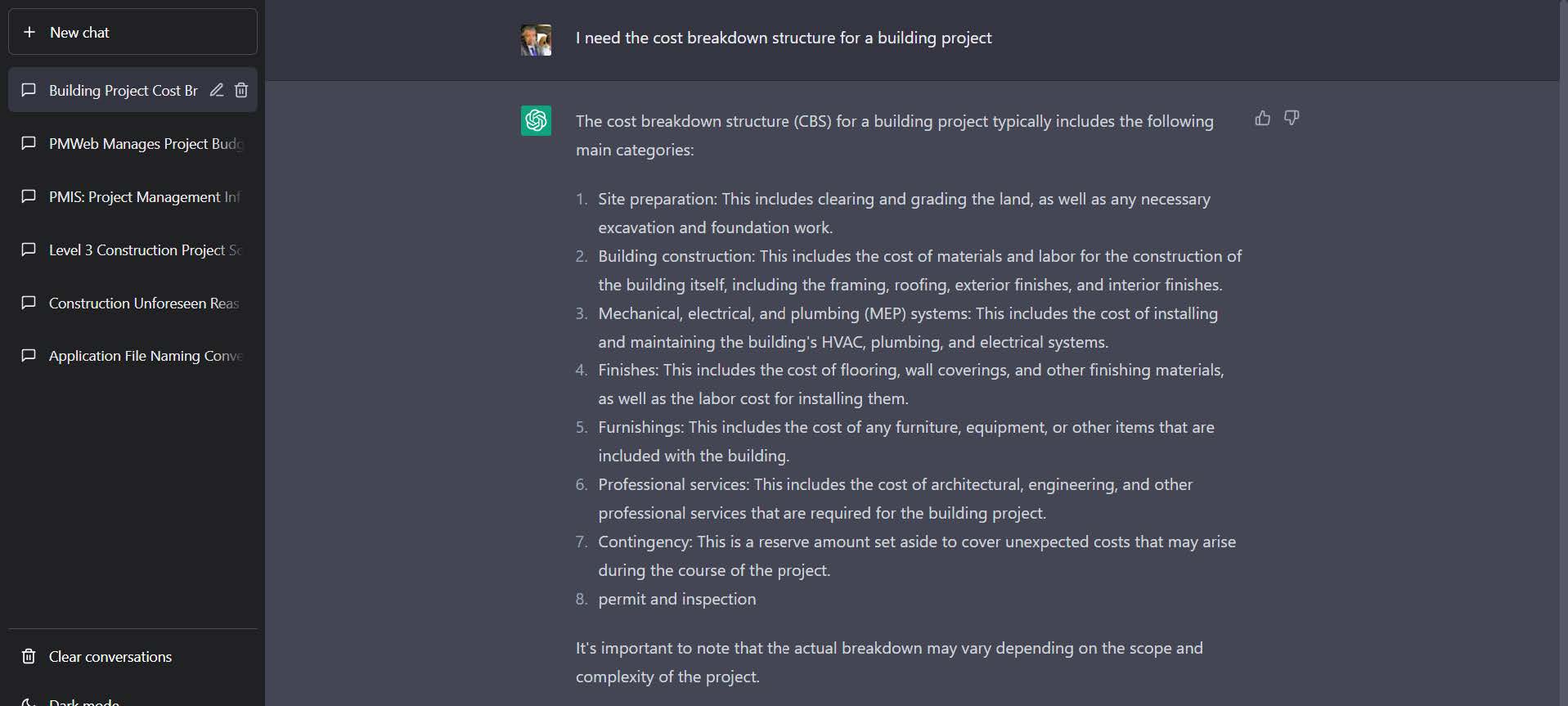The image size is (1568, 706).
Task: Click the green ChatGPT logo beside the response
Action: pos(536,121)
